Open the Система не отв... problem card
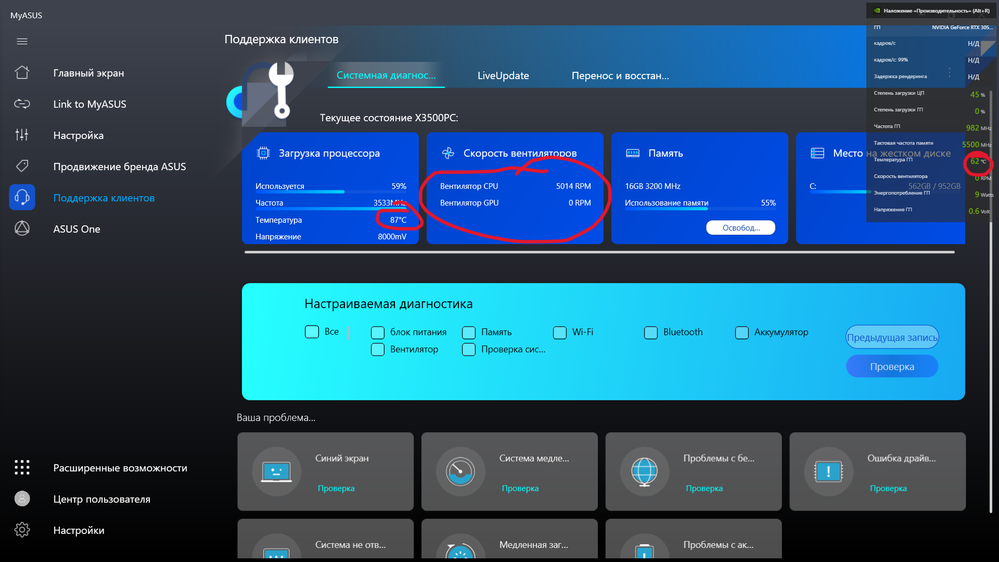999x562 pixels. click(326, 540)
